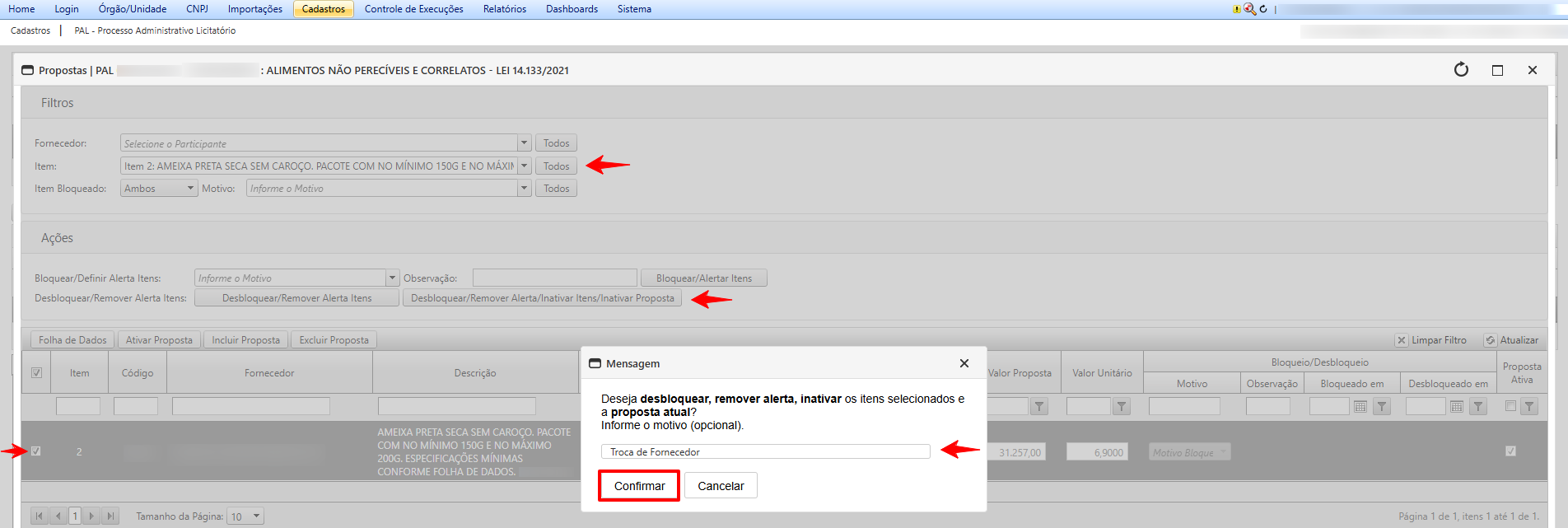
Task: Open calendar picker for Bloqueado em
Action: click(1360, 406)
